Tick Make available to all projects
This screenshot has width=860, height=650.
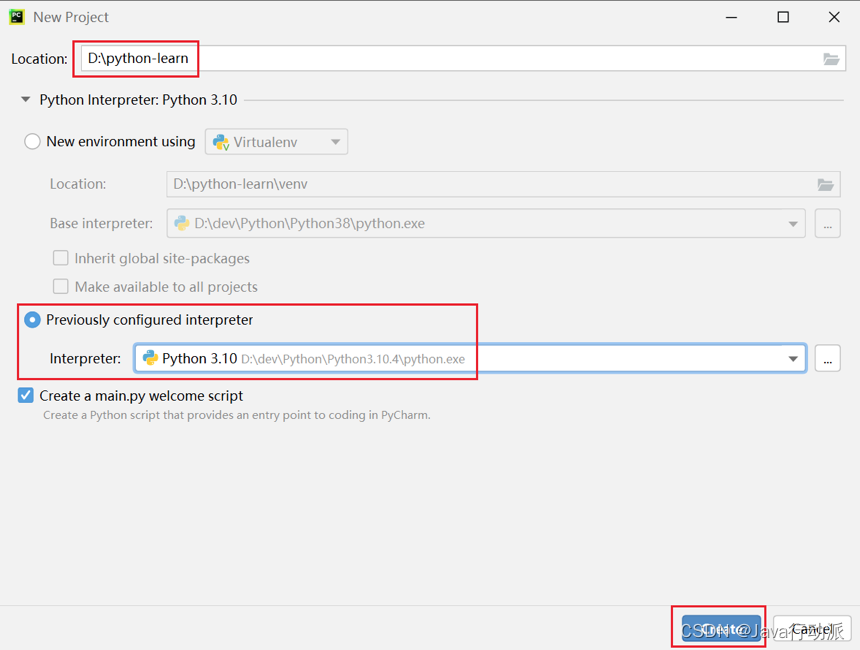(x=61, y=287)
